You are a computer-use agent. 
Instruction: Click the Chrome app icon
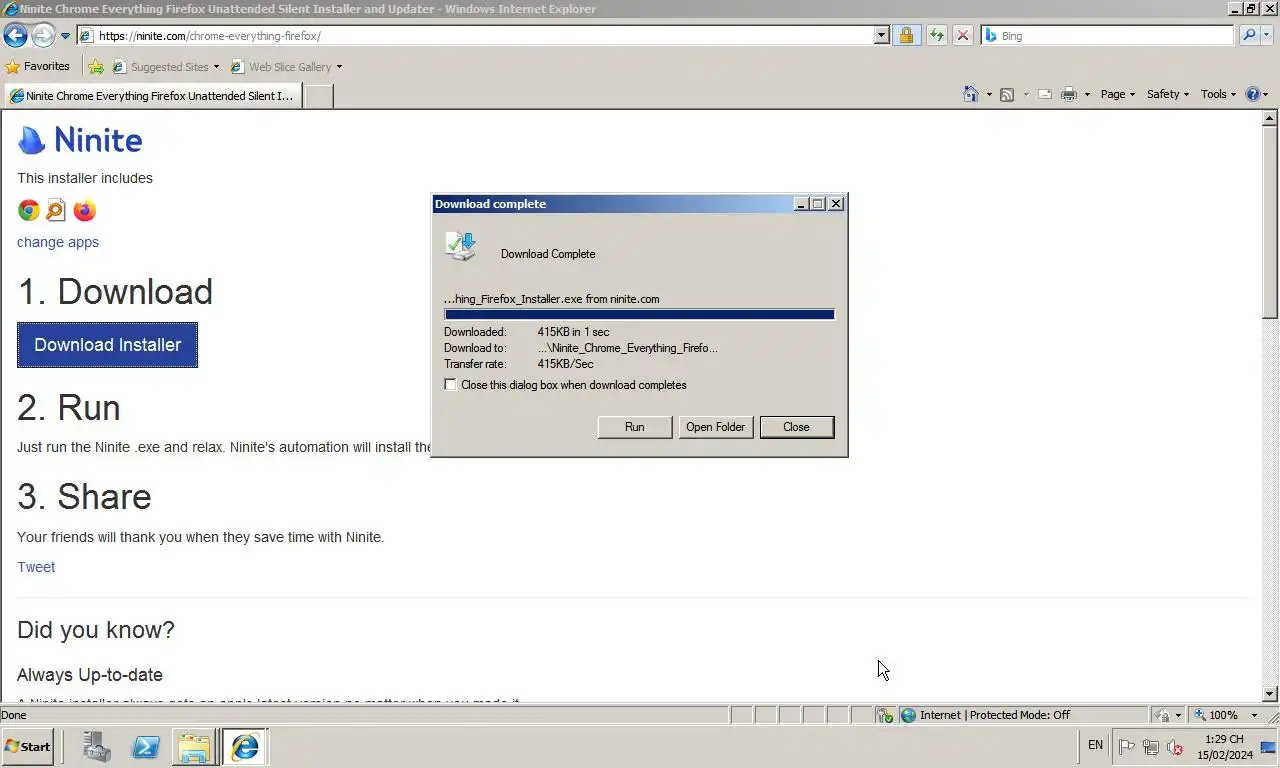(29, 210)
